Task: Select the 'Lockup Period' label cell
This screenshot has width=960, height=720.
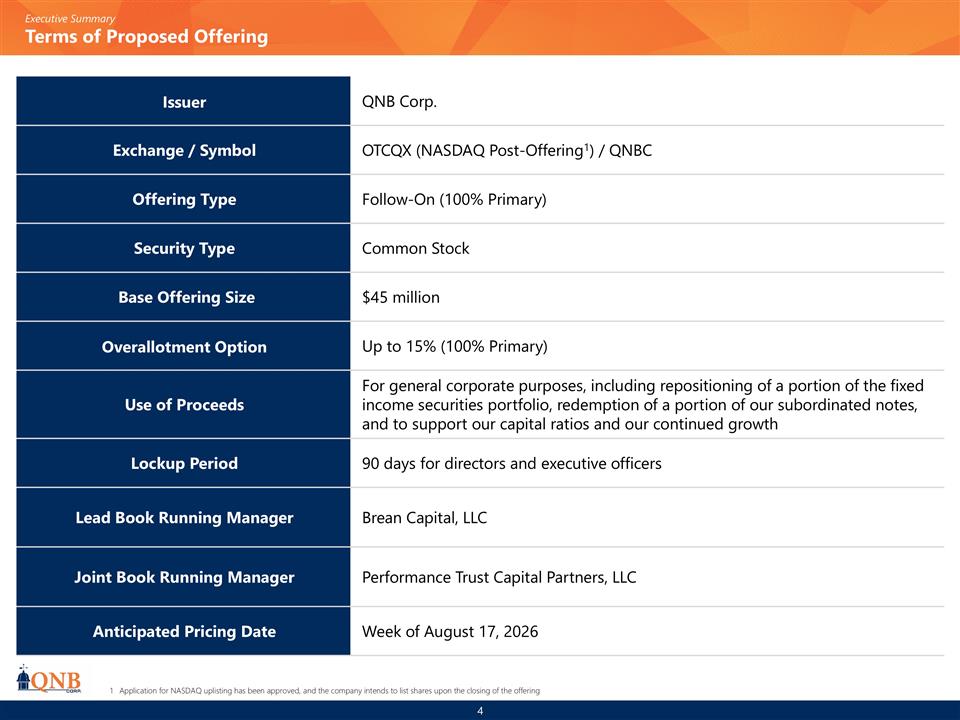Action: (x=183, y=463)
